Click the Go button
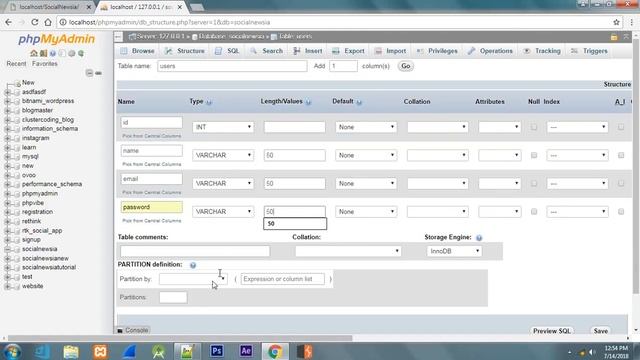This screenshot has height=360, width=640. coord(405,66)
